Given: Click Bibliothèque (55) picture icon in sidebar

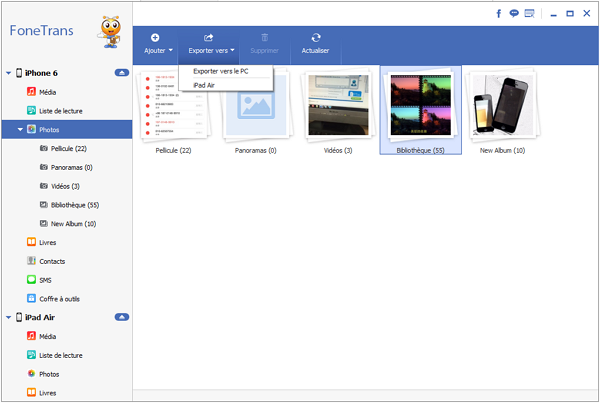Looking at the screenshot, I should tap(44, 204).
